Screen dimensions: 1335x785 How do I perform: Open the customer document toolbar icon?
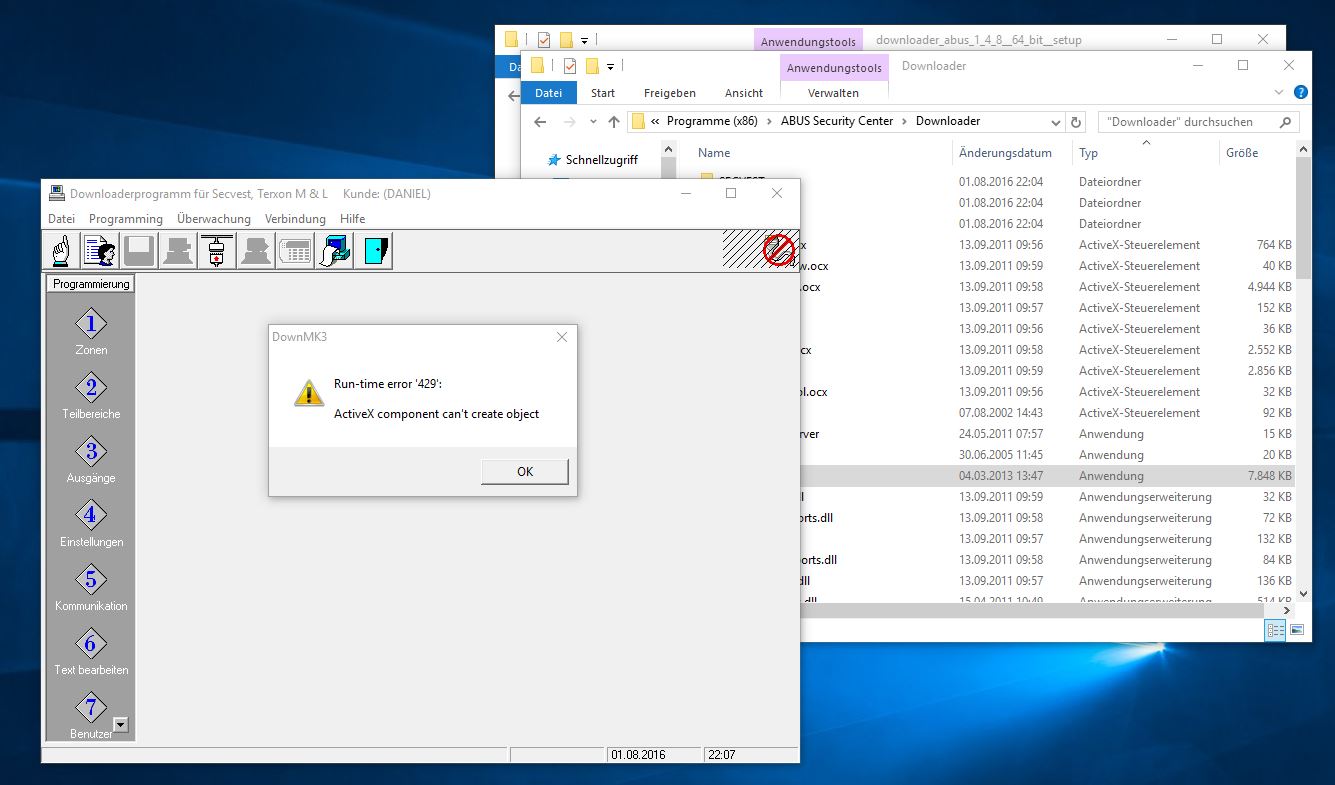[x=101, y=251]
